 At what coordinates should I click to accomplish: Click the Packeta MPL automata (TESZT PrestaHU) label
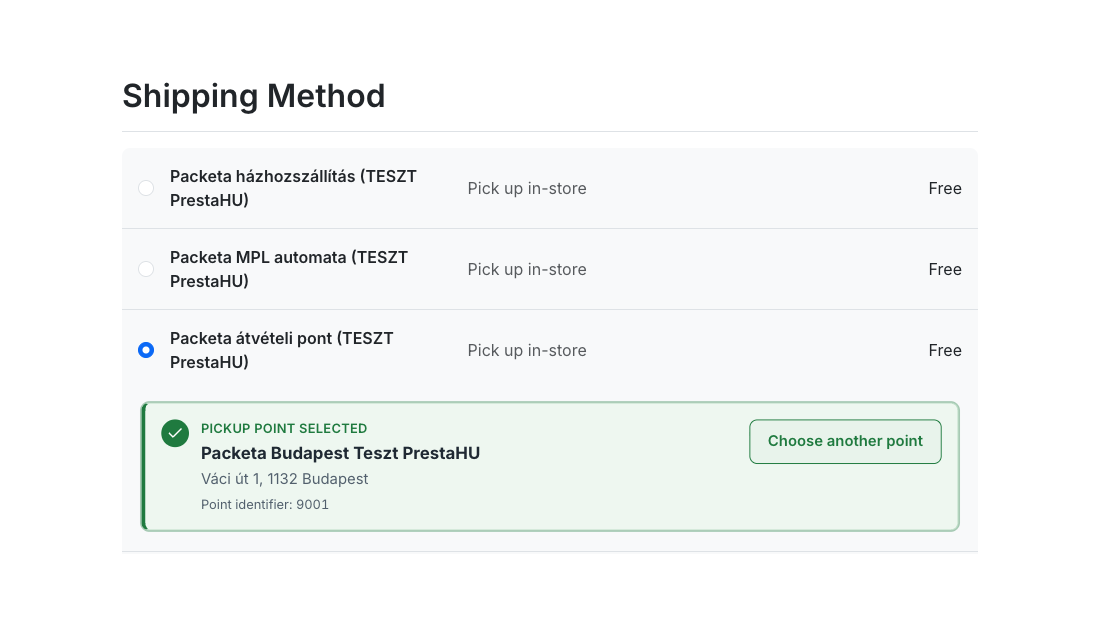(x=289, y=269)
